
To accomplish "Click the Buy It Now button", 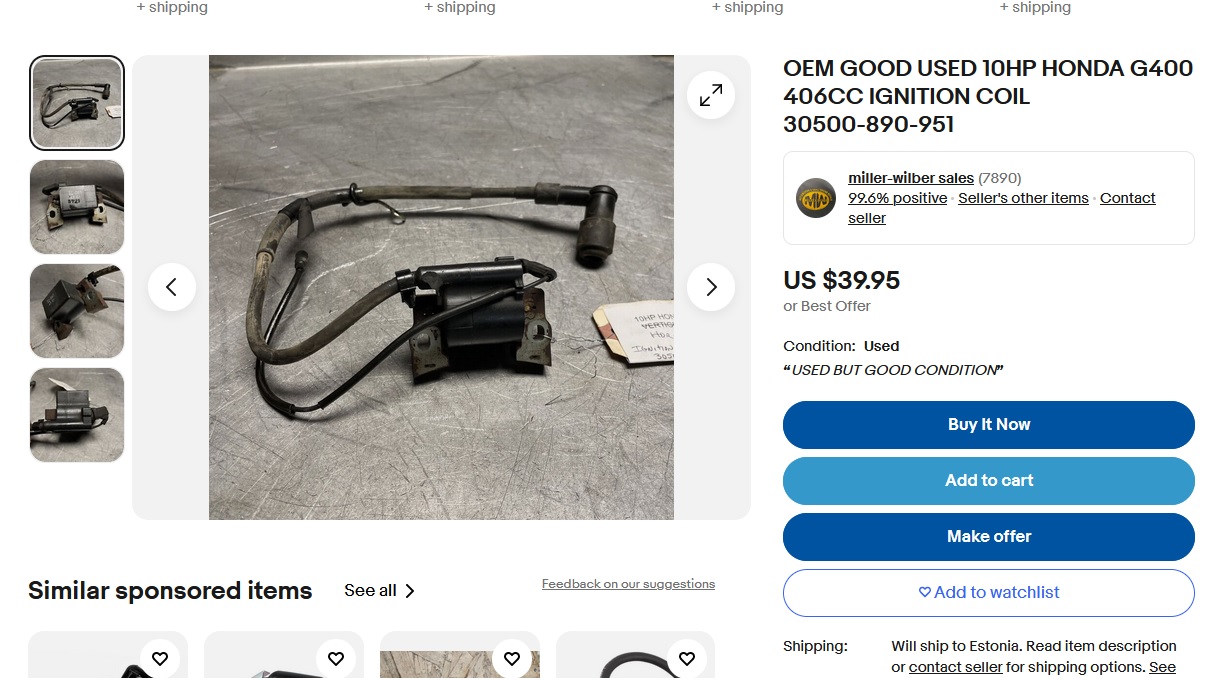I will 989,425.
